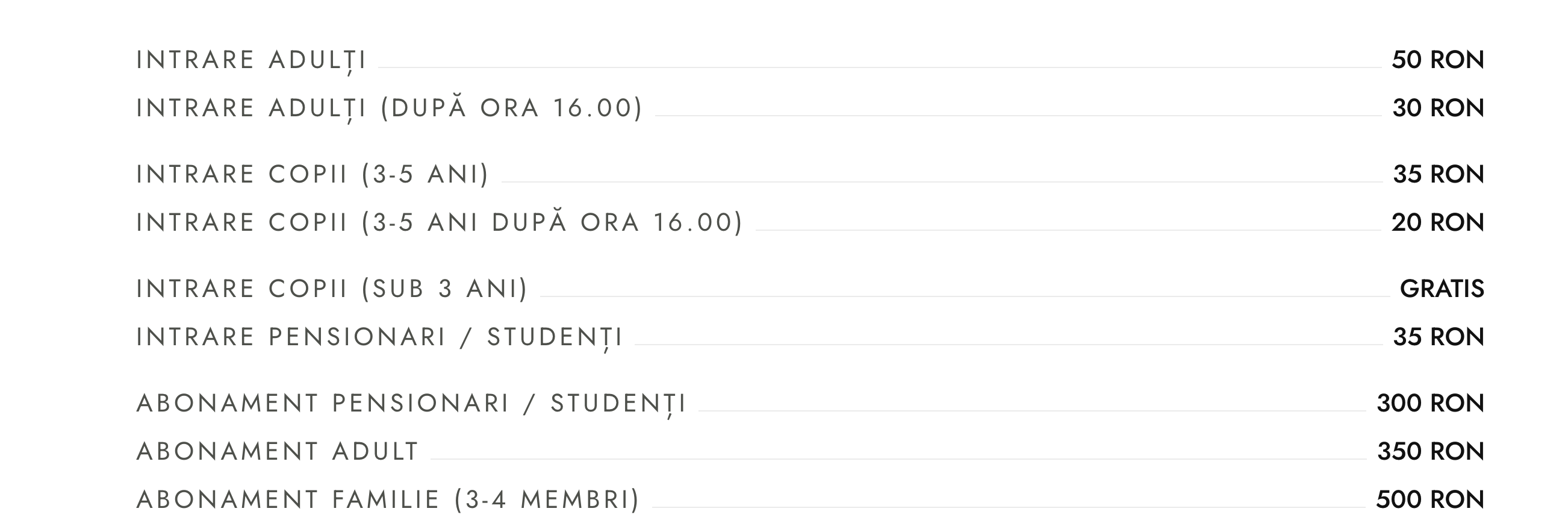Select the 30 RON price value
1568x529 pixels.
click(x=1438, y=108)
